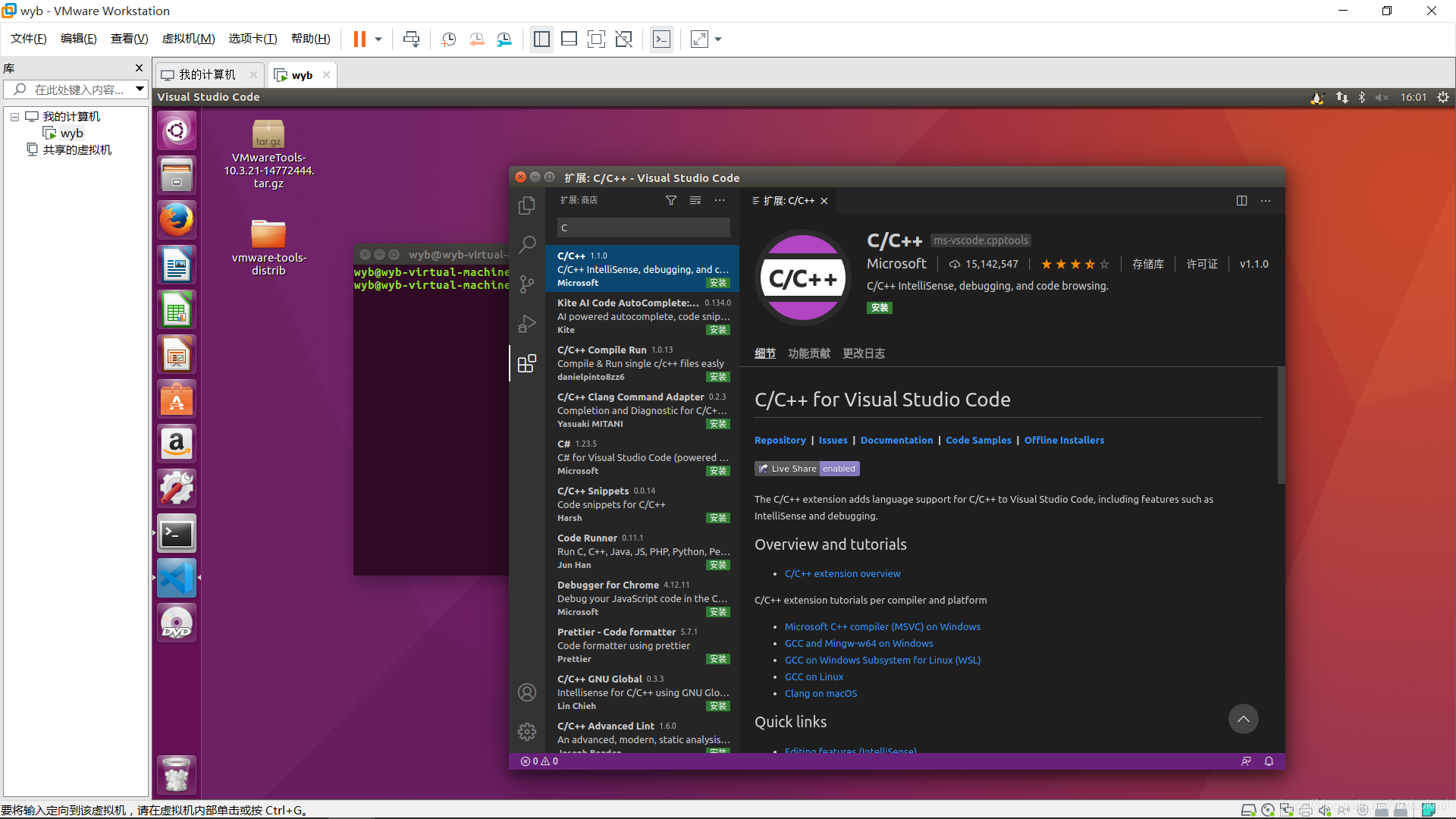Toggle the muted sound indicator in Ubuntu panel
The width and height of the screenshot is (1456, 819).
1382,97
